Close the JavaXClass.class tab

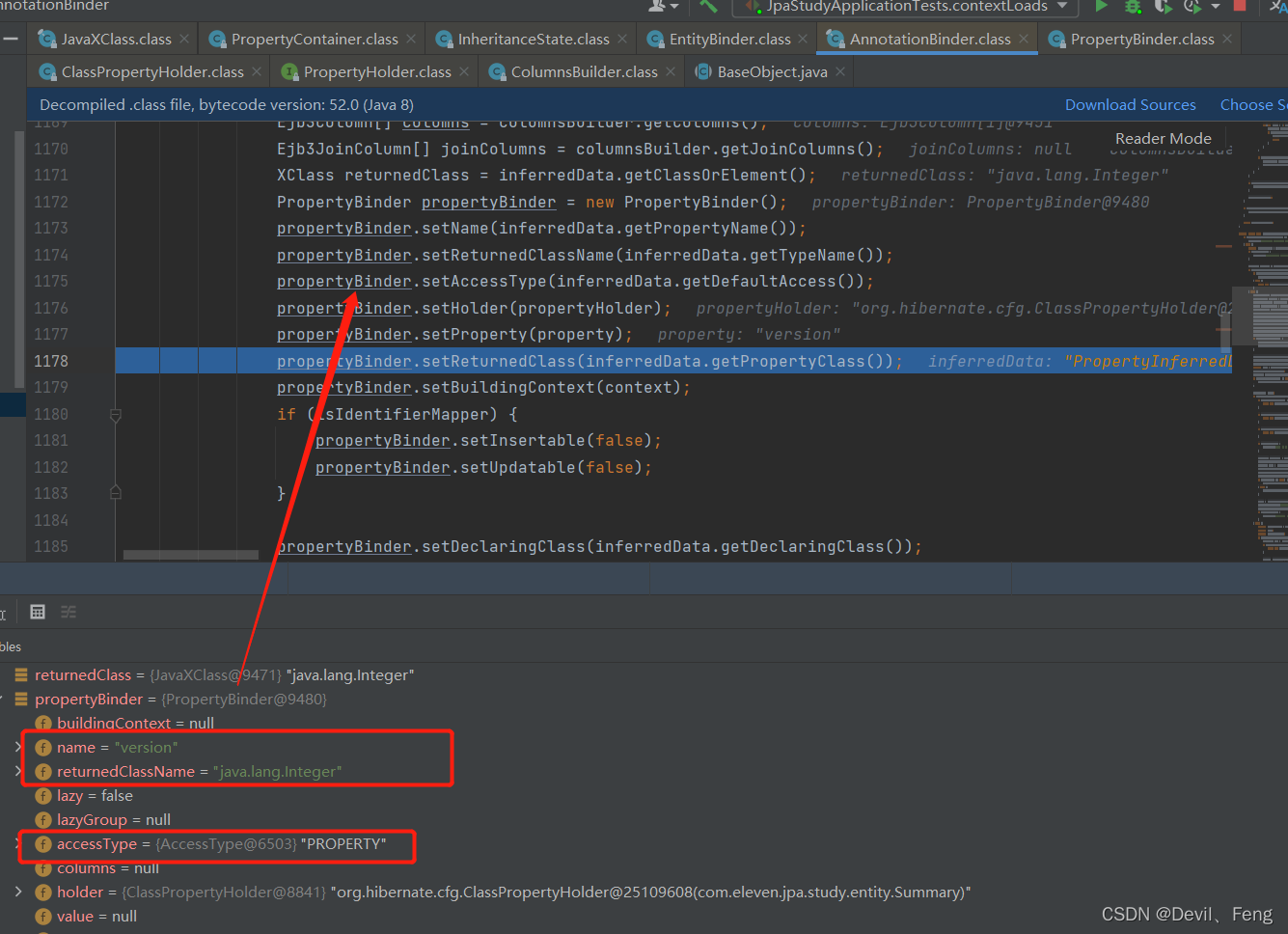pos(185,40)
